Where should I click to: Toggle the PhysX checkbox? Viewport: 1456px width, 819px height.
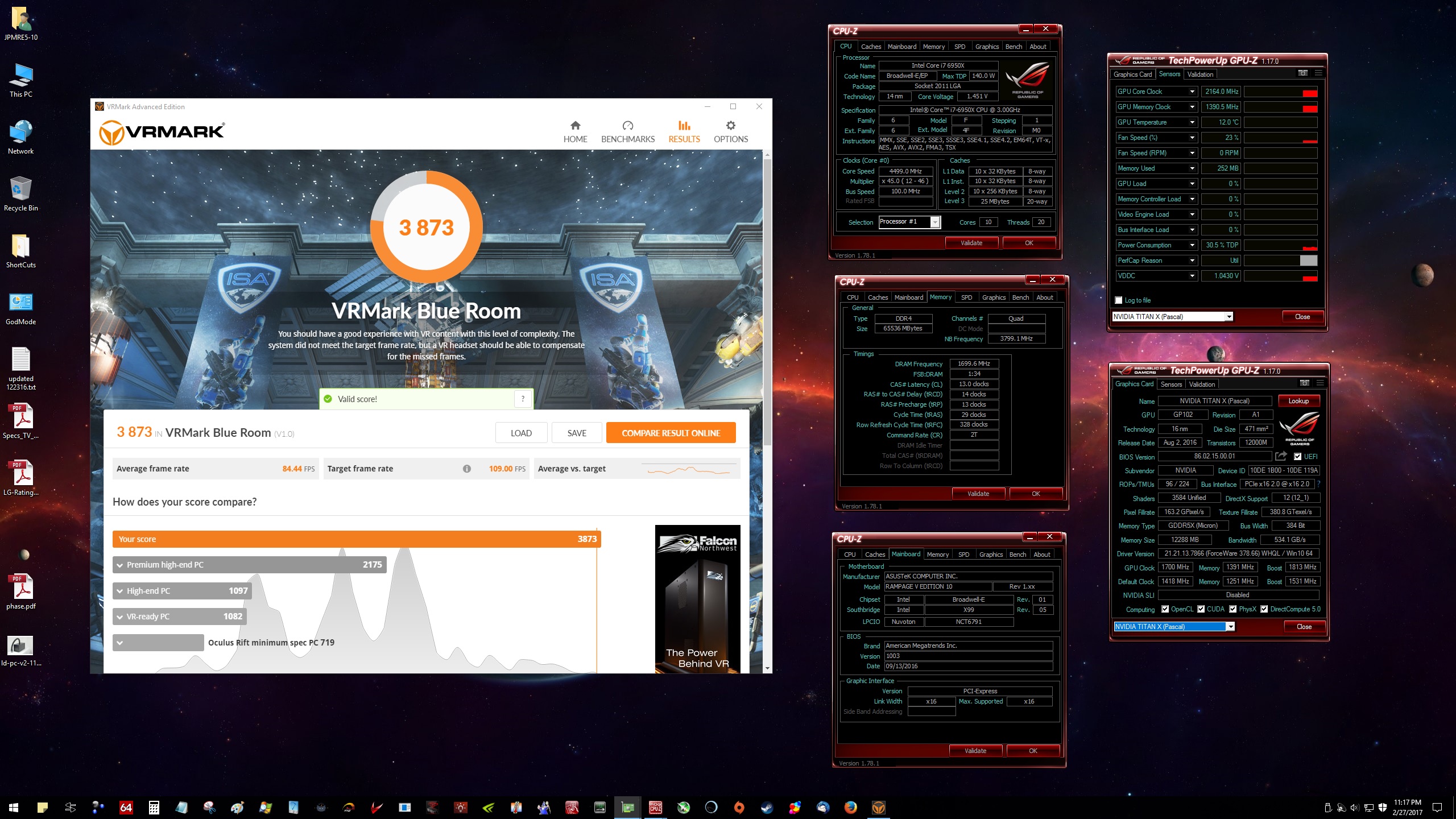tap(1233, 609)
